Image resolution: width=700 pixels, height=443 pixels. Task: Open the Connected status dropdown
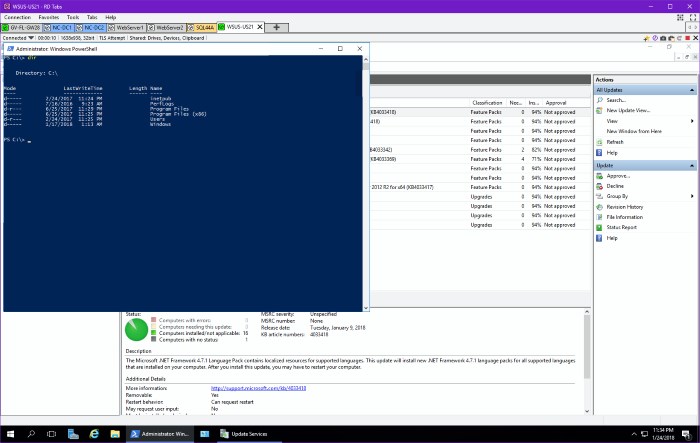[31, 38]
